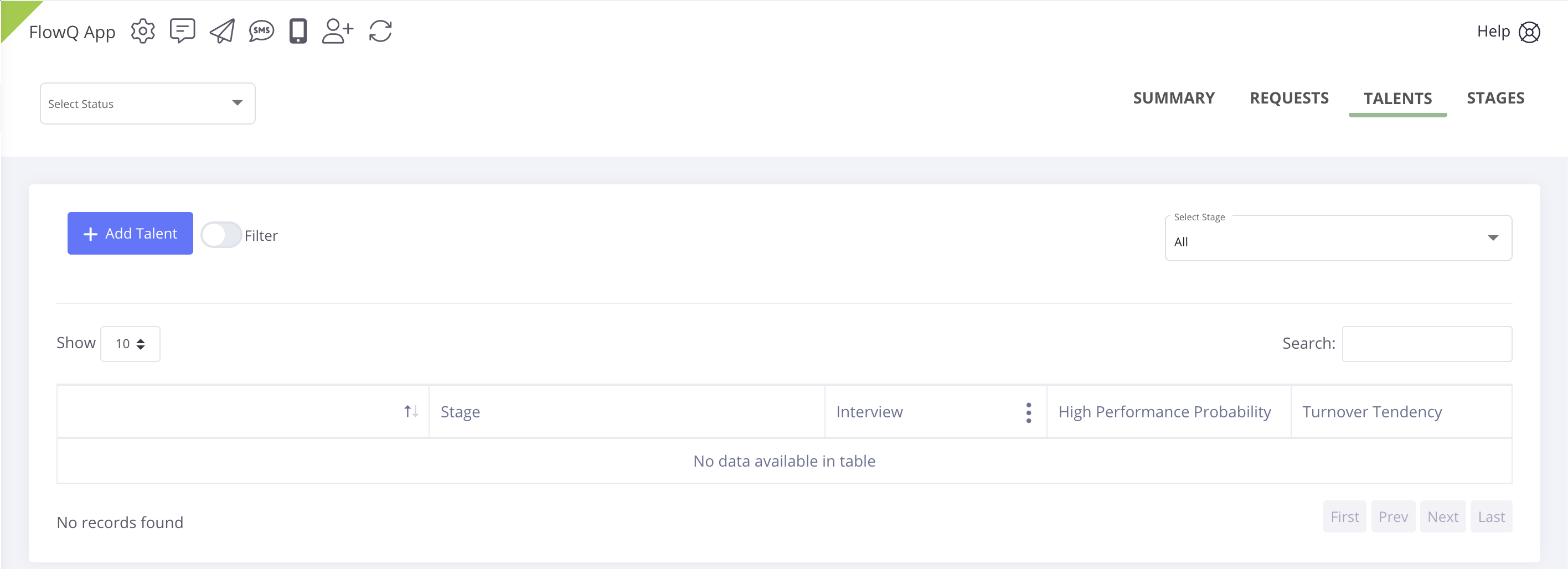Screen dimensions: 1568x569
Task: Go to the REQUESTS tab
Action: 1288,98
